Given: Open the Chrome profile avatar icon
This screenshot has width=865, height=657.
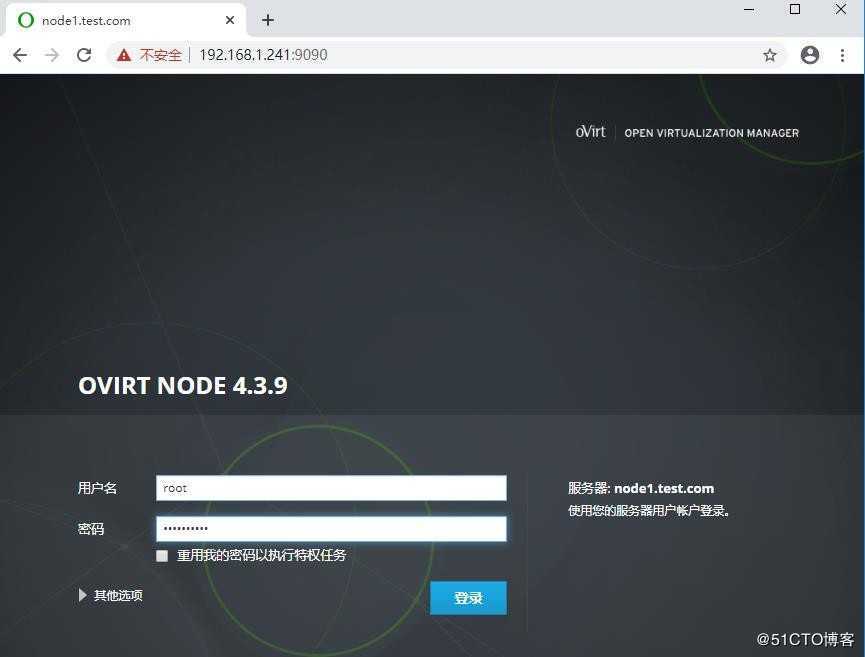Looking at the screenshot, I should tap(809, 55).
